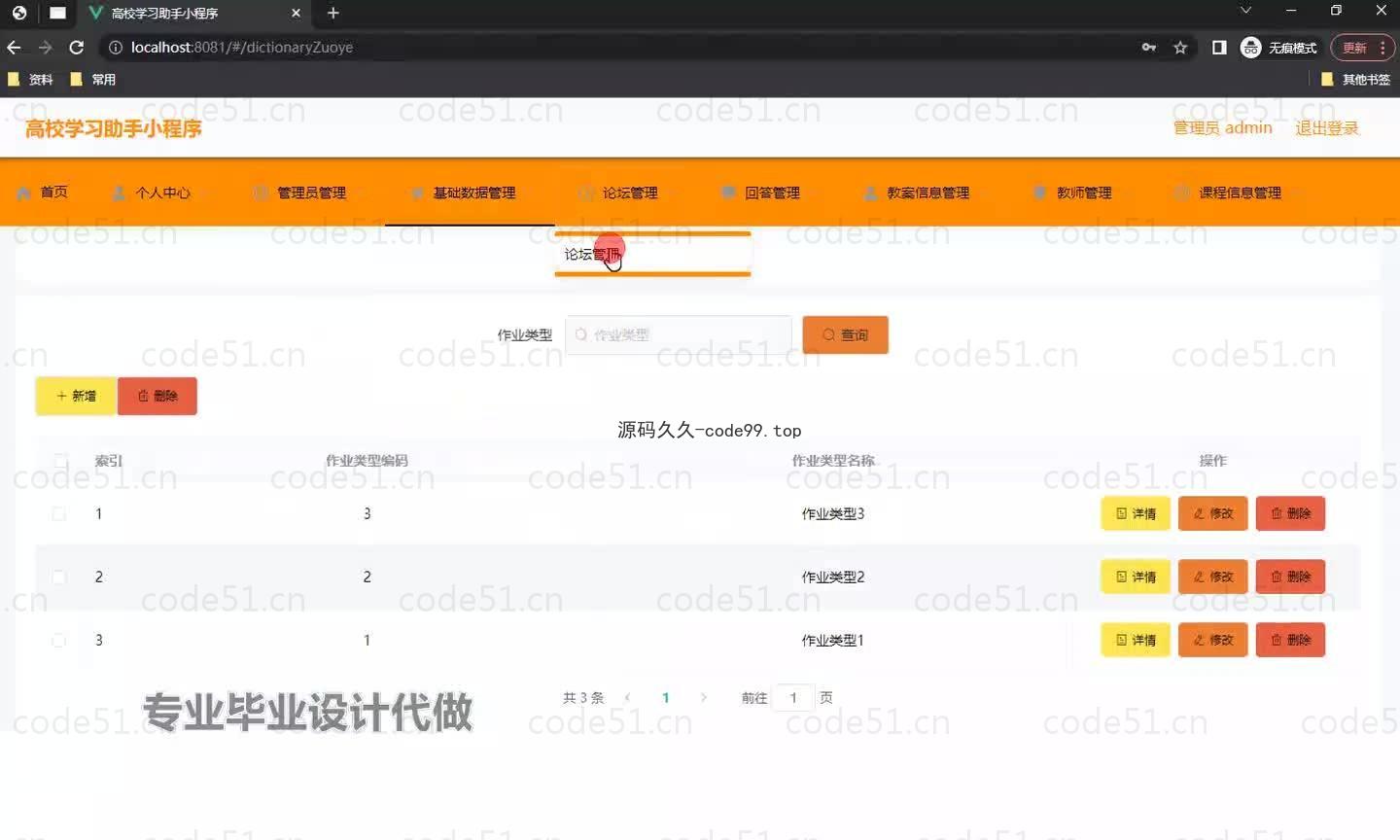Open 详情 for 作业类型3
Viewport: 1400px width, 840px height.
coord(1136,513)
